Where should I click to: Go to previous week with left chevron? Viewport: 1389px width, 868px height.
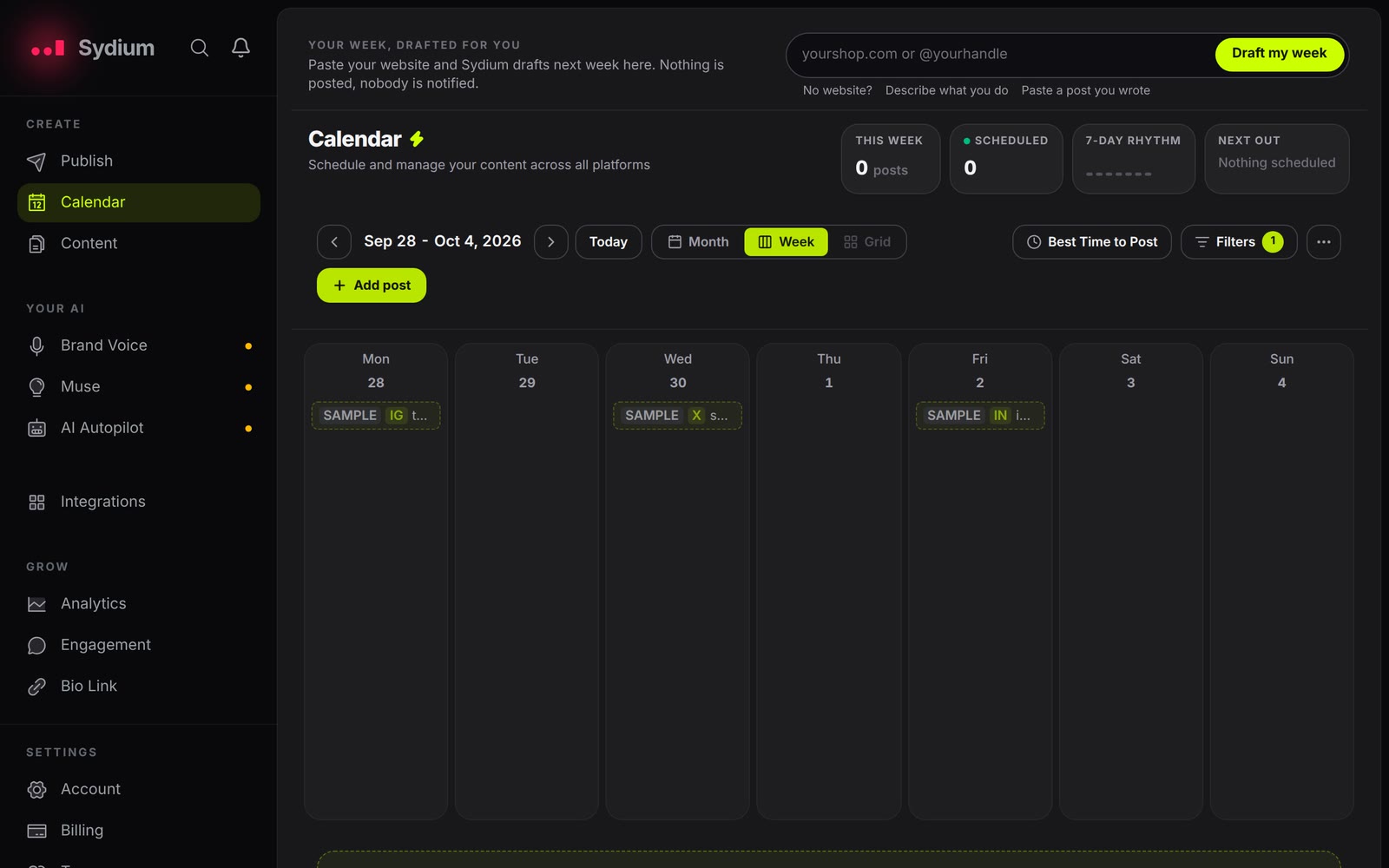click(334, 242)
